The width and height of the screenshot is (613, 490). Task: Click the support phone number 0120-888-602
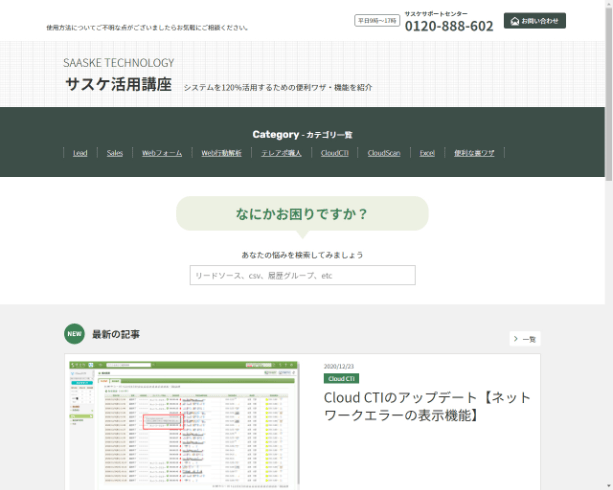[449, 26]
